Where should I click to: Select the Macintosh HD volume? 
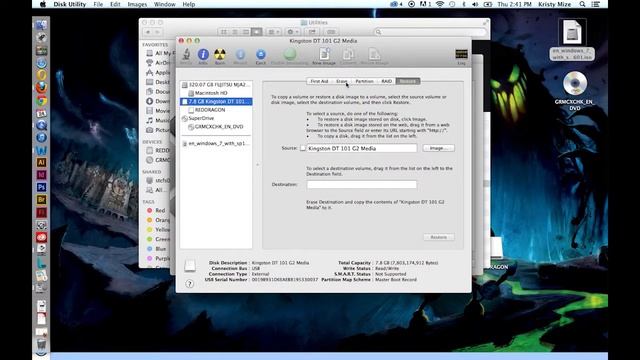tap(216, 93)
